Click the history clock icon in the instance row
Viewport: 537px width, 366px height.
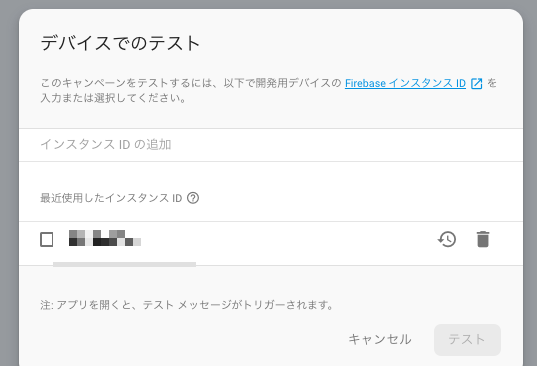coord(447,239)
